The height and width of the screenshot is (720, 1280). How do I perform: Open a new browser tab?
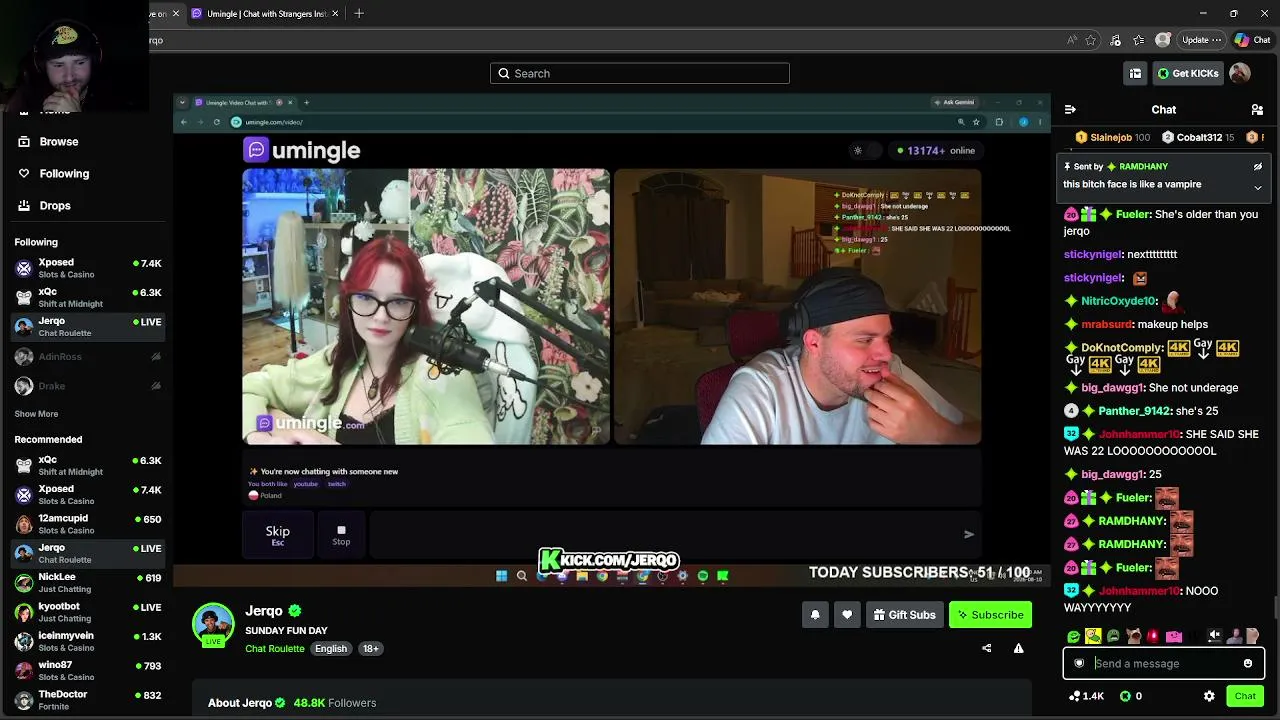coord(359,13)
